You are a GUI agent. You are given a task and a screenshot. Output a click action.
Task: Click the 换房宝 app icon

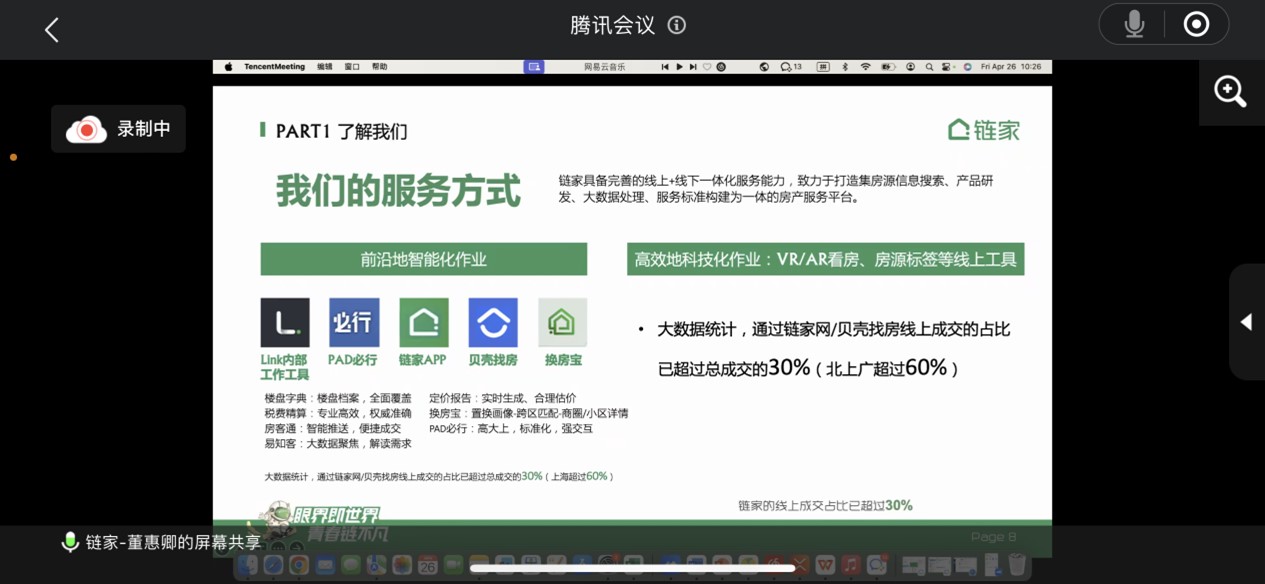point(563,322)
